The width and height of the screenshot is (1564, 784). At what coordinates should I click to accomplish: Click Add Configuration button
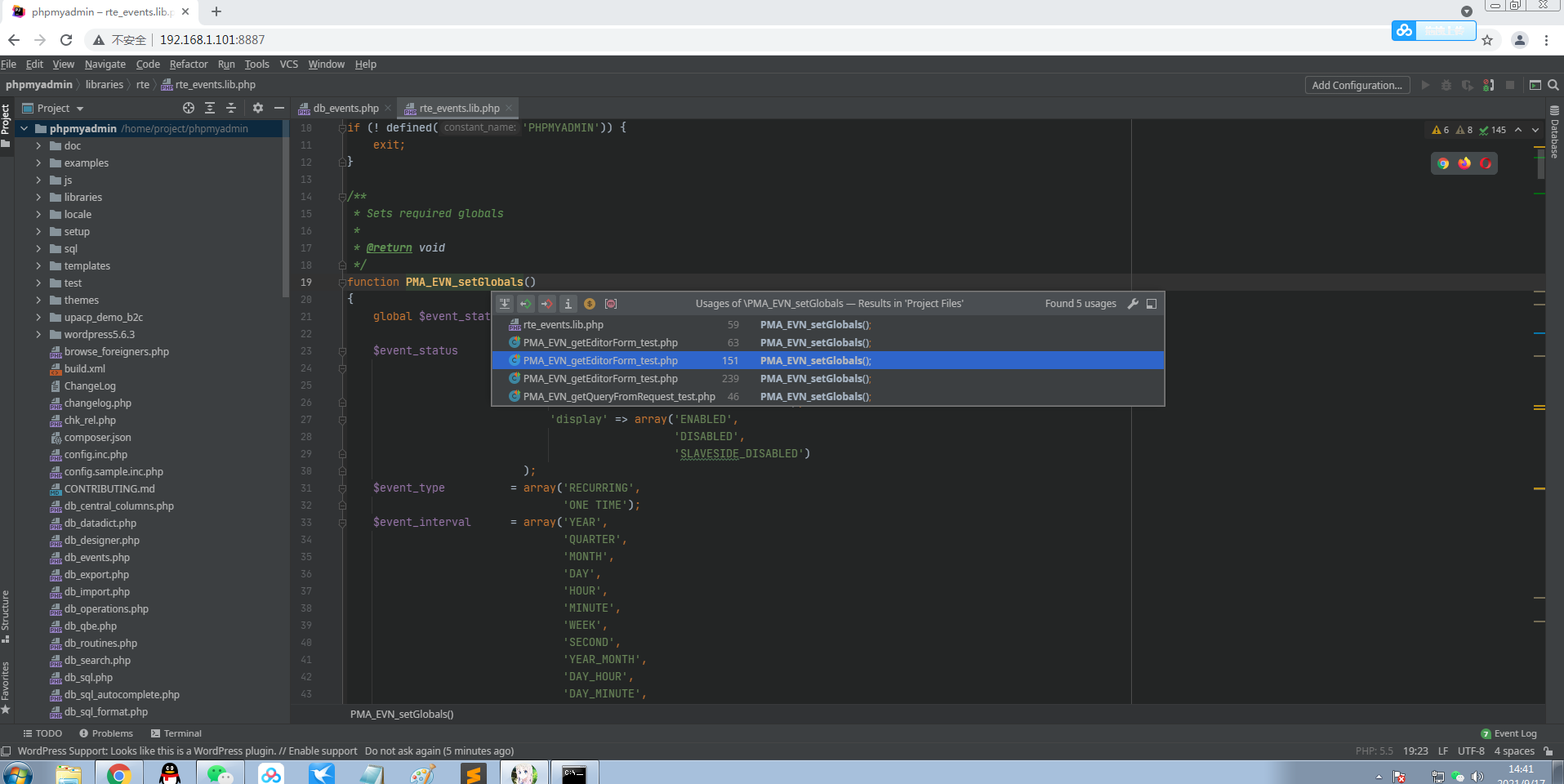coord(1357,85)
